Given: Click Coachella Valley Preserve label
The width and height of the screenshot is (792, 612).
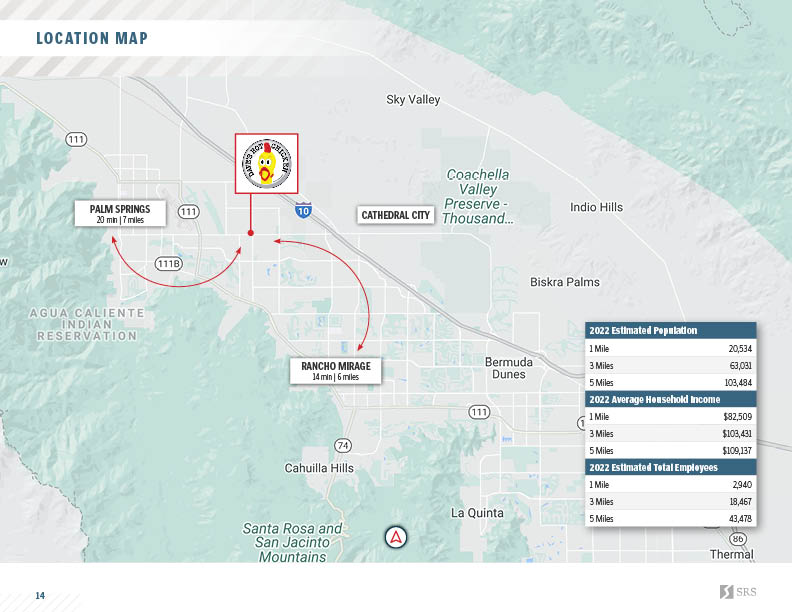Looking at the screenshot, I should (477, 196).
